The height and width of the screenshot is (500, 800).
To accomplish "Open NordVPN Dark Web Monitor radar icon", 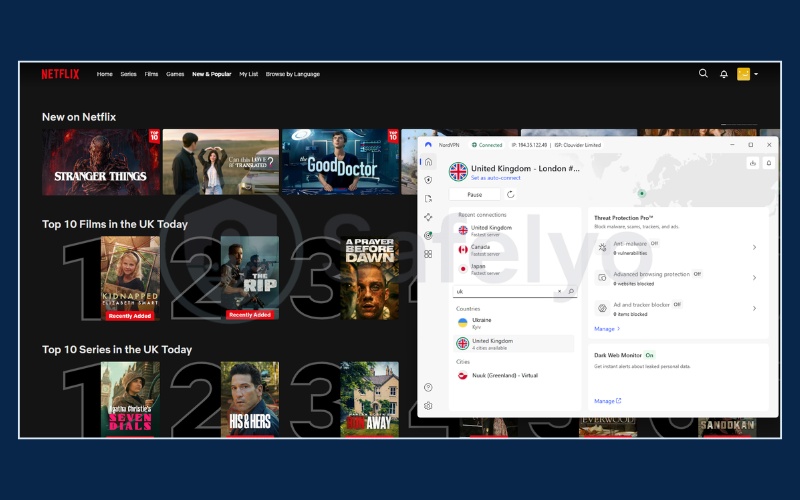I will tap(428, 235).
